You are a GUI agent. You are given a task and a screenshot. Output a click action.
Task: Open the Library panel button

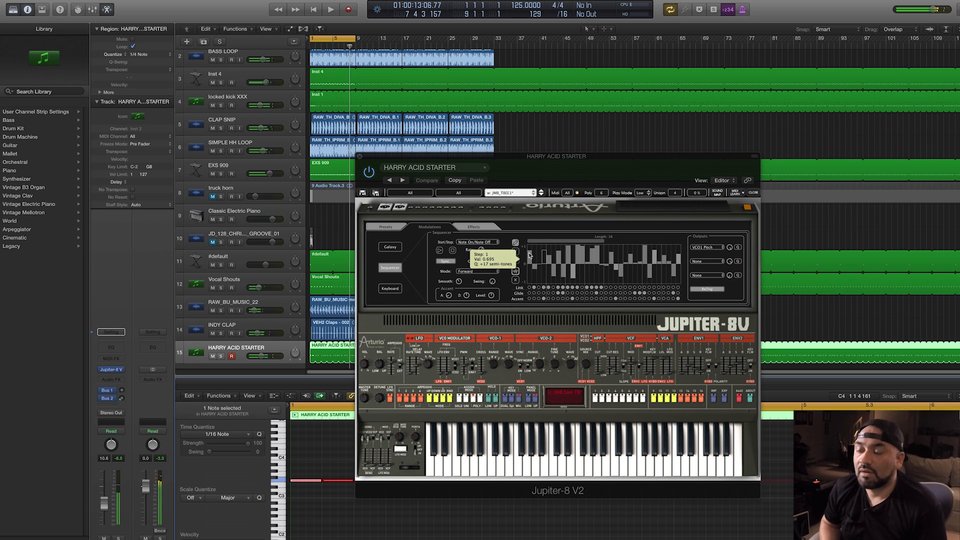(x=13, y=9)
